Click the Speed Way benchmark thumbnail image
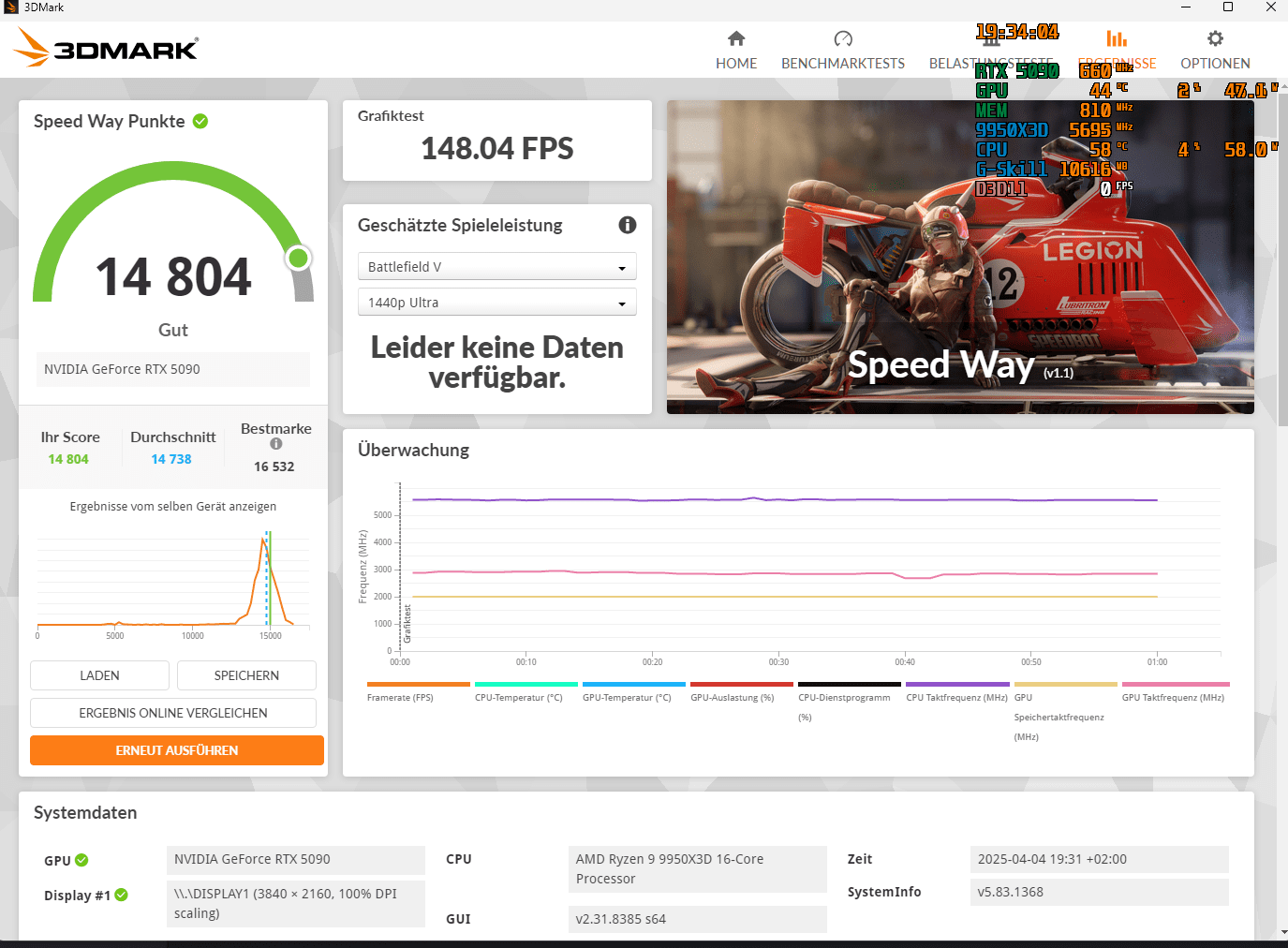The height and width of the screenshot is (948, 1288). [x=960, y=257]
